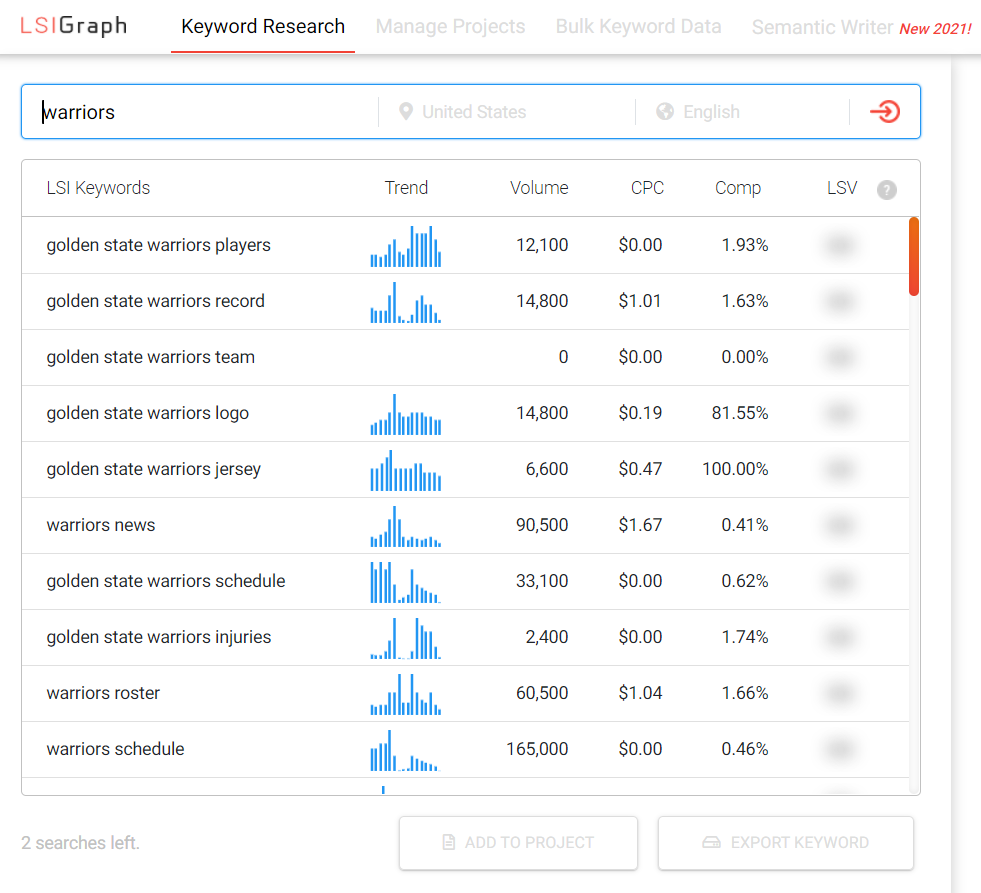Open the Keyword Research tab
This screenshot has height=893, width=981.
(x=263, y=26)
